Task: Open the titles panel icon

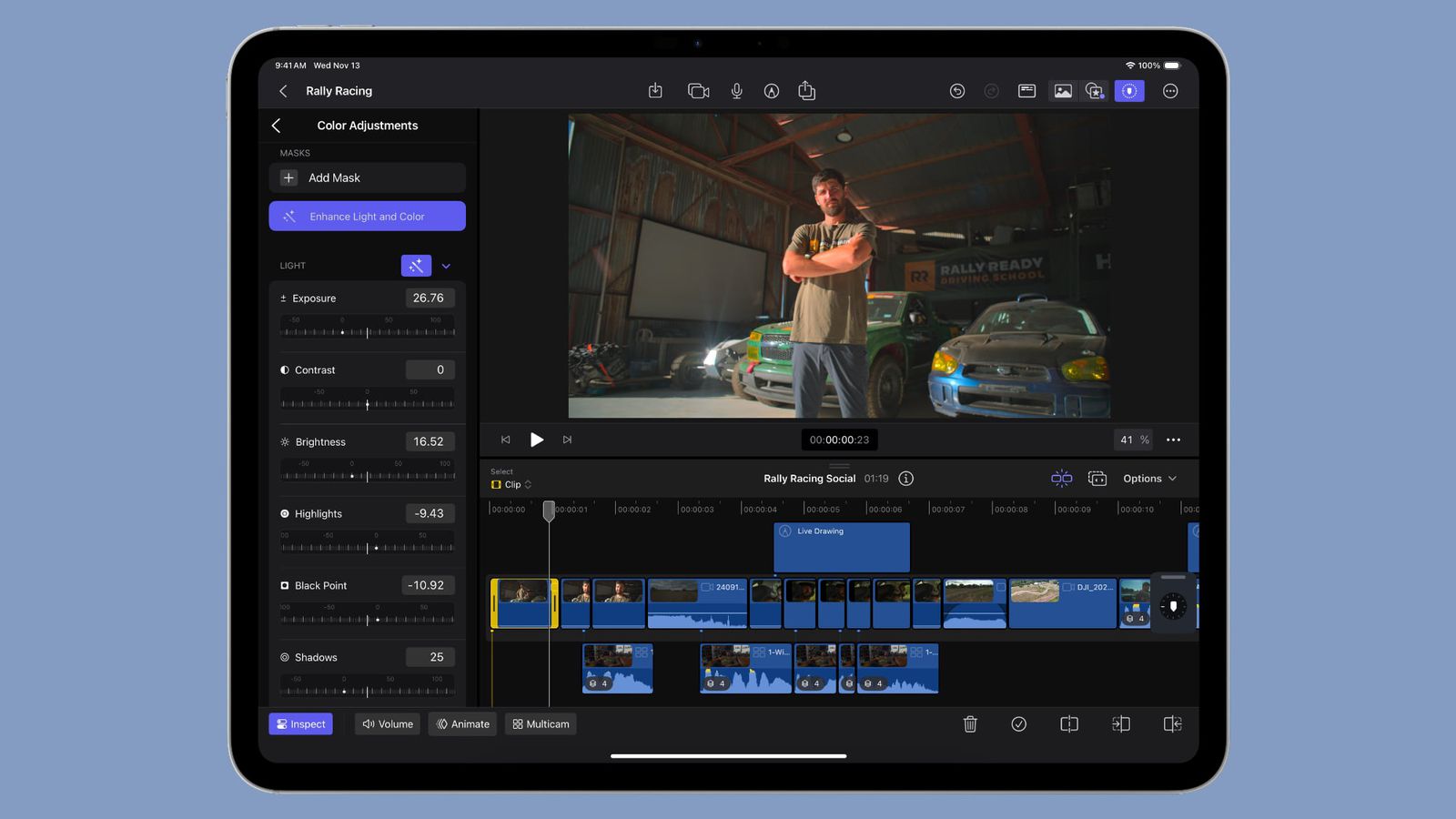Action: tap(1026, 90)
